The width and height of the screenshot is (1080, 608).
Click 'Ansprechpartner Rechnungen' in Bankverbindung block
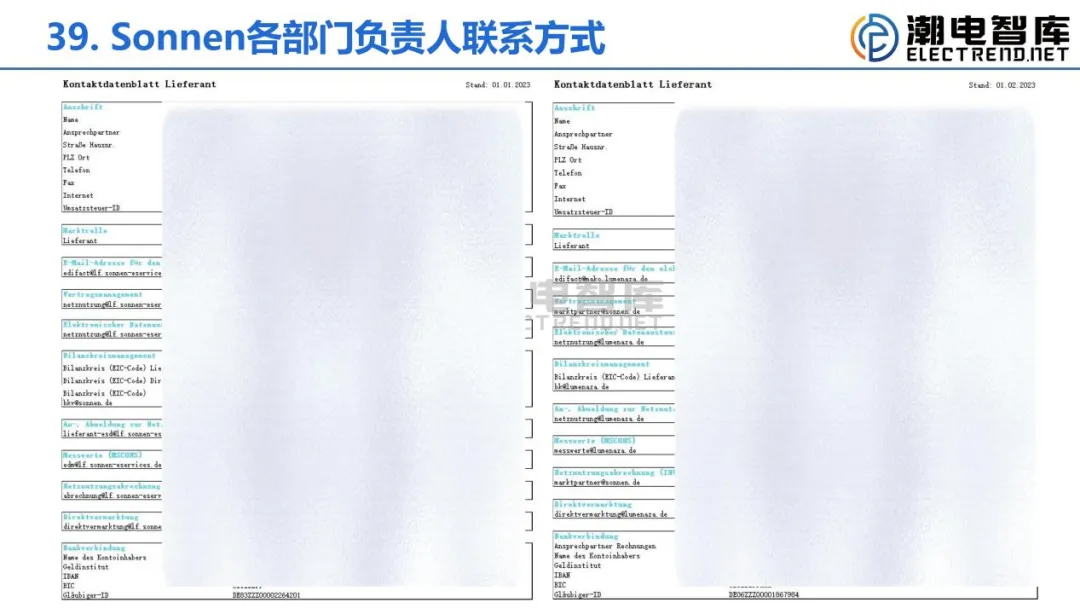(x=605, y=546)
